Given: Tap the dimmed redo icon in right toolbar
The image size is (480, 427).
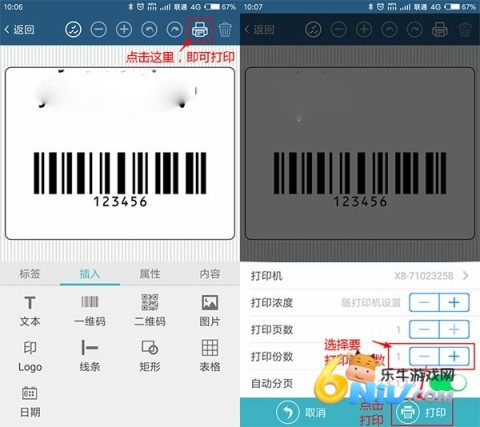Looking at the screenshot, I should [x=415, y=30].
